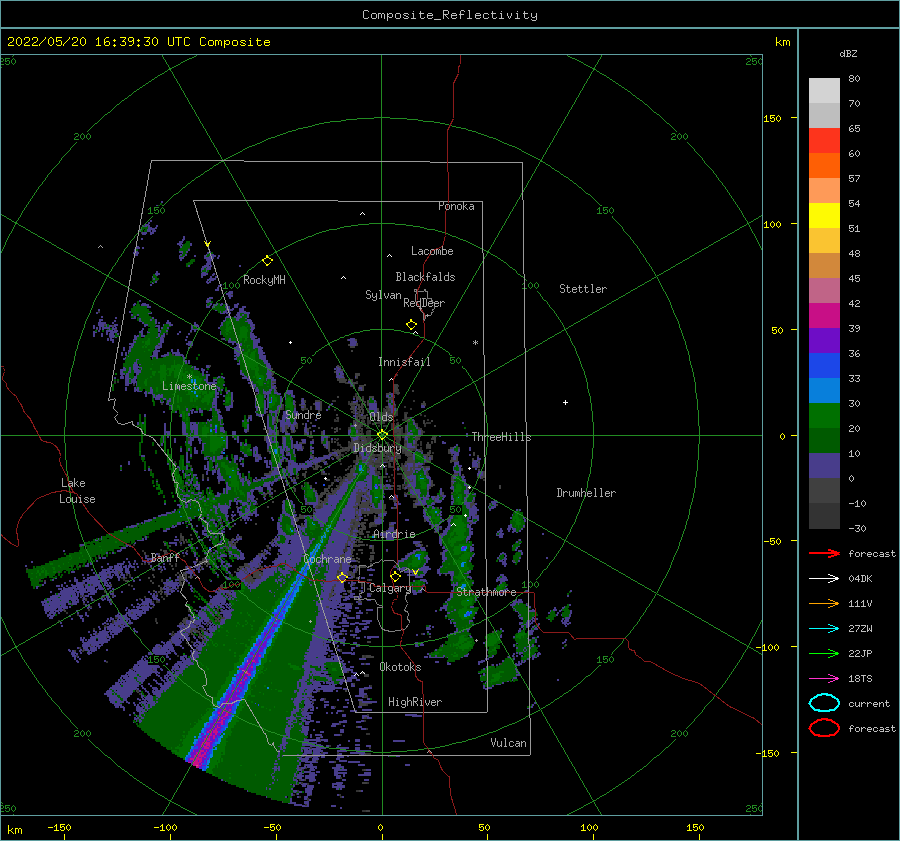This screenshot has height=841, width=900.
Task: Select the purple 39–36 dBZ swatch
Action: pos(824,341)
